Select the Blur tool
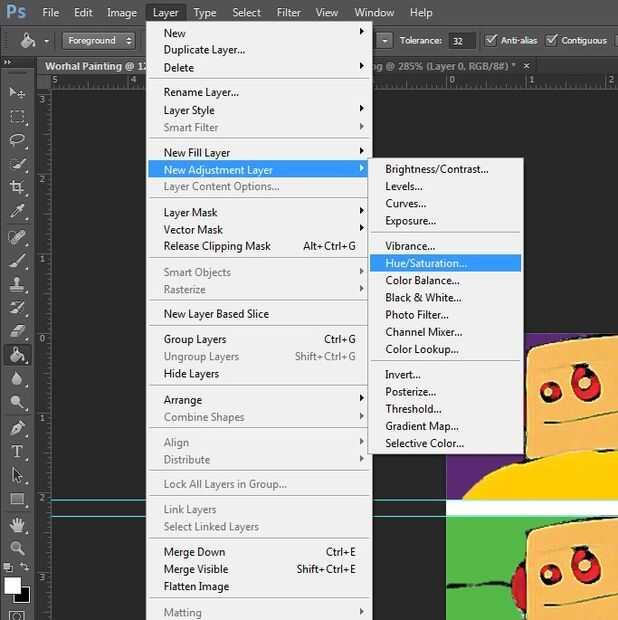 click(17, 379)
